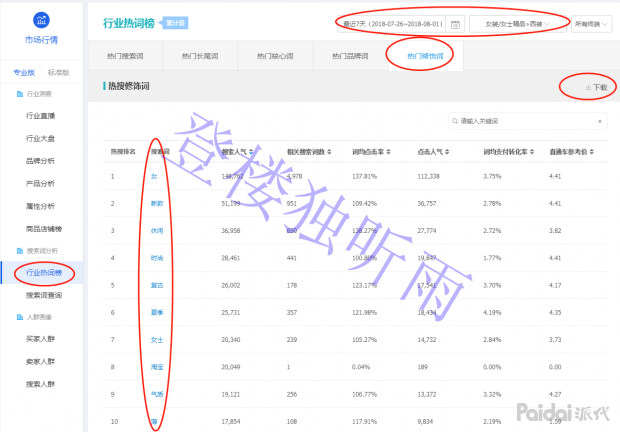
Task: Open 产品分析 in the sidebar
Action: click(x=40, y=183)
